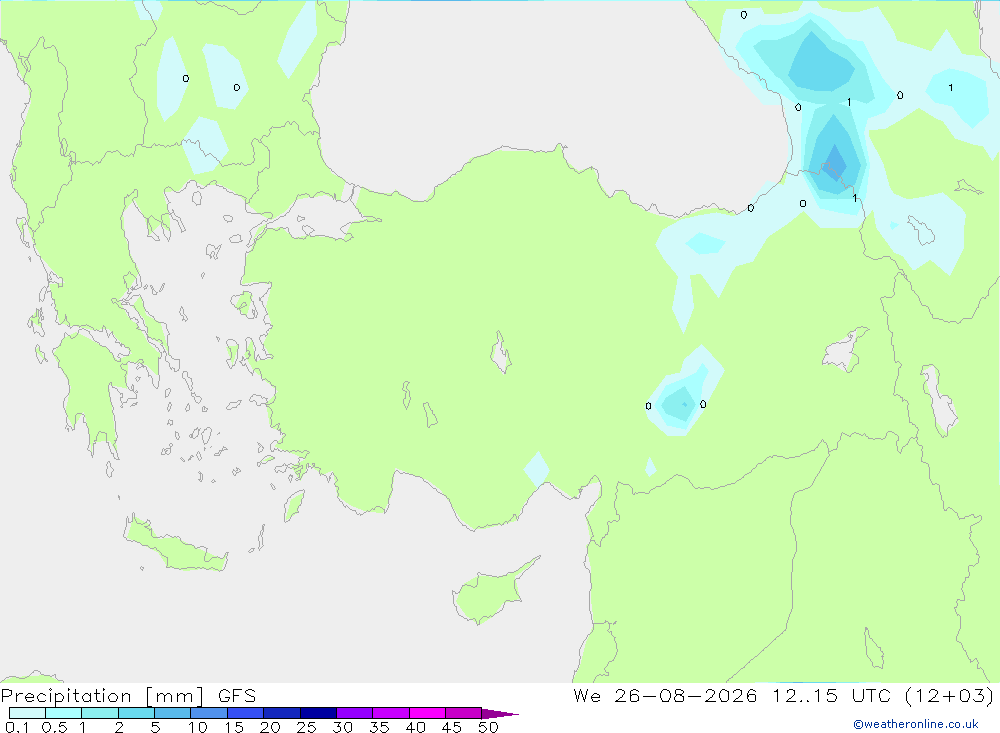Click the weatheronline.co.uk copyright link
1000x733 pixels.
coord(916,724)
